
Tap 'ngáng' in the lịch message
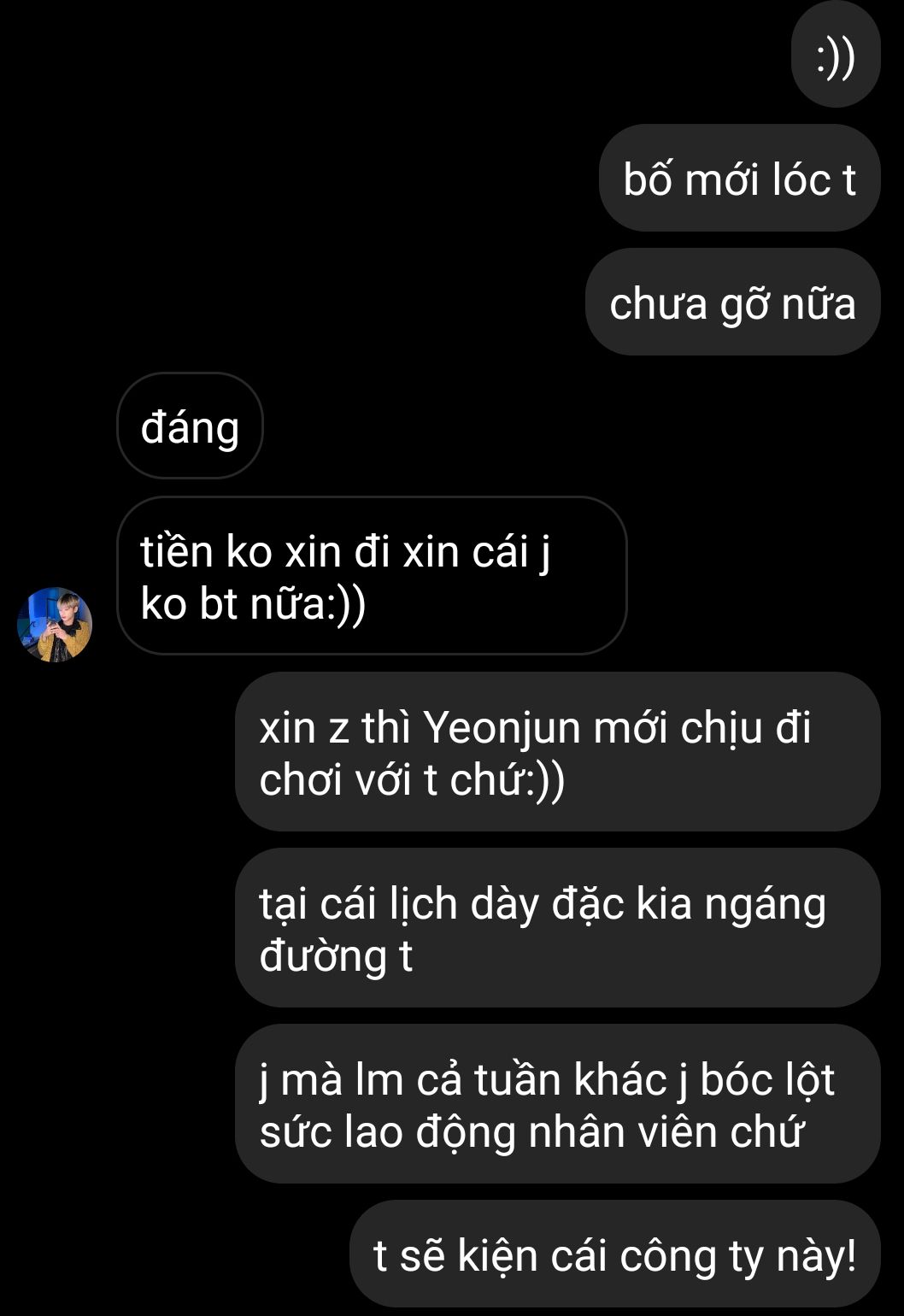[x=765, y=906]
